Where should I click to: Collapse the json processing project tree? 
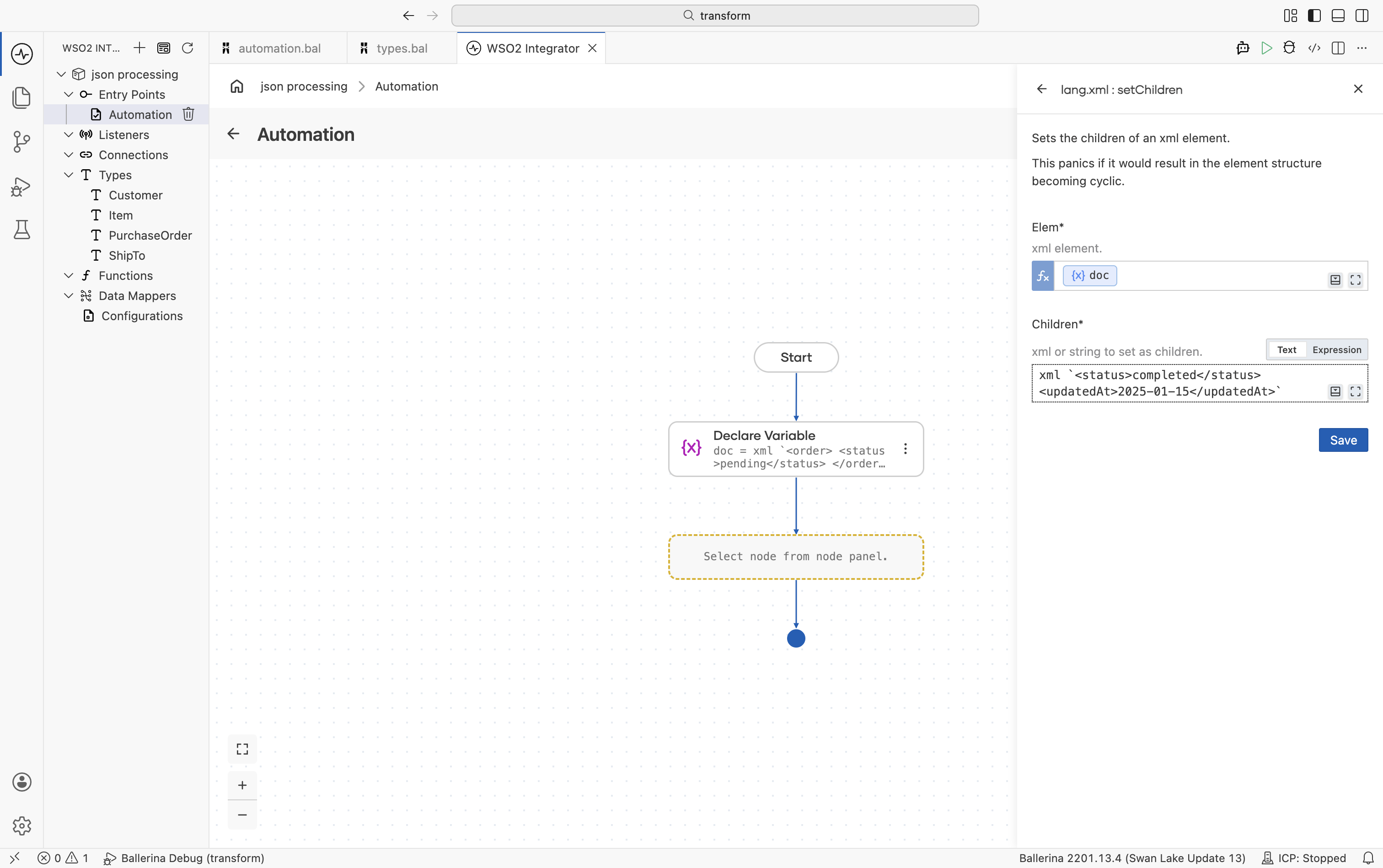[x=61, y=74]
